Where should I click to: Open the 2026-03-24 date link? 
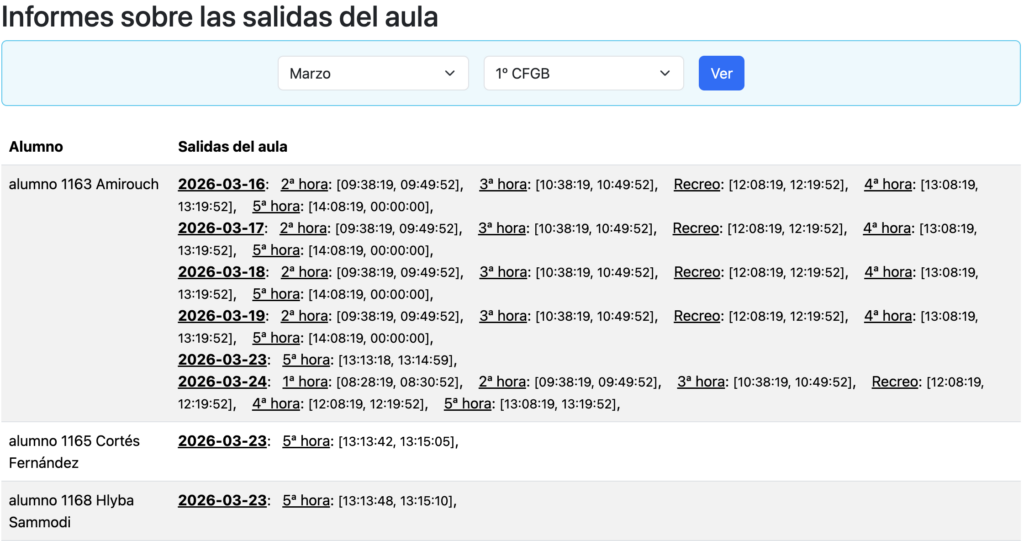tap(221, 382)
